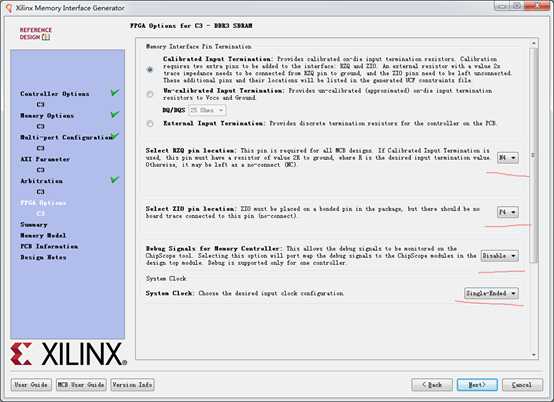Viewport: 554px width, 402px height.
Task: Go to AXI Parameter step
Action: pos(45,159)
